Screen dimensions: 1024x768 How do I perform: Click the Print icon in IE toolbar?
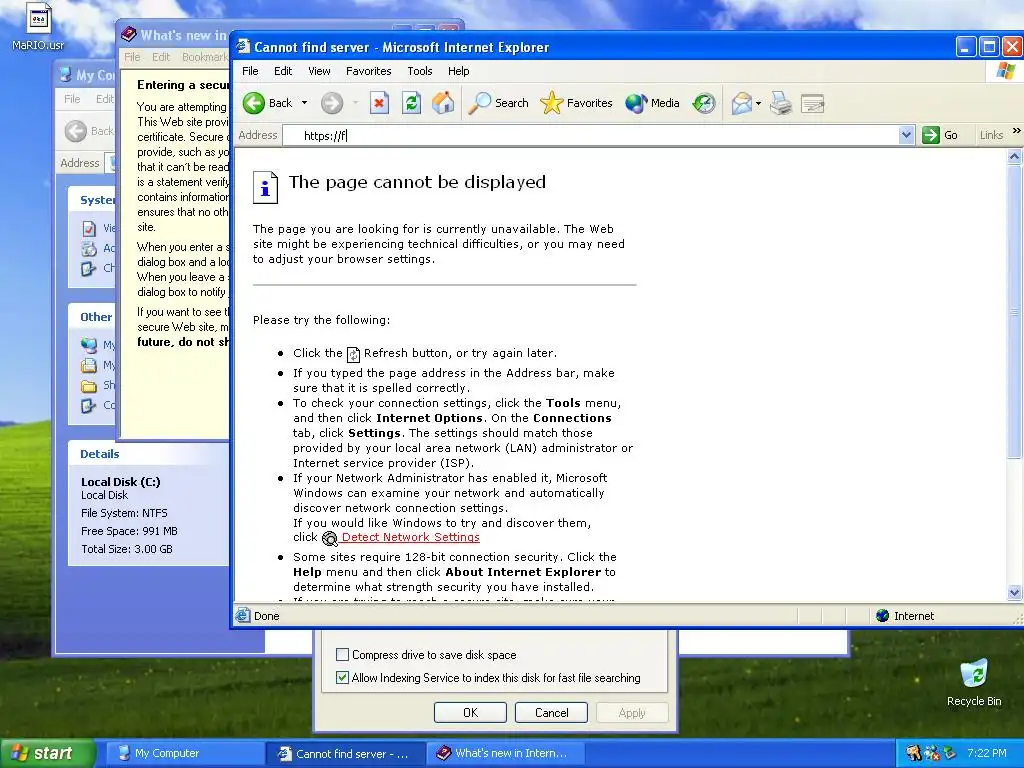pyautogui.click(x=780, y=103)
